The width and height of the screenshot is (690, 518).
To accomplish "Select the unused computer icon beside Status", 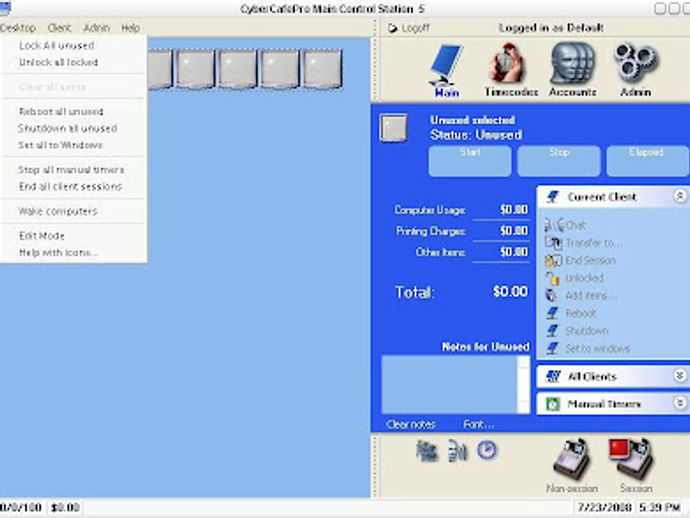I will click(393, 128).
